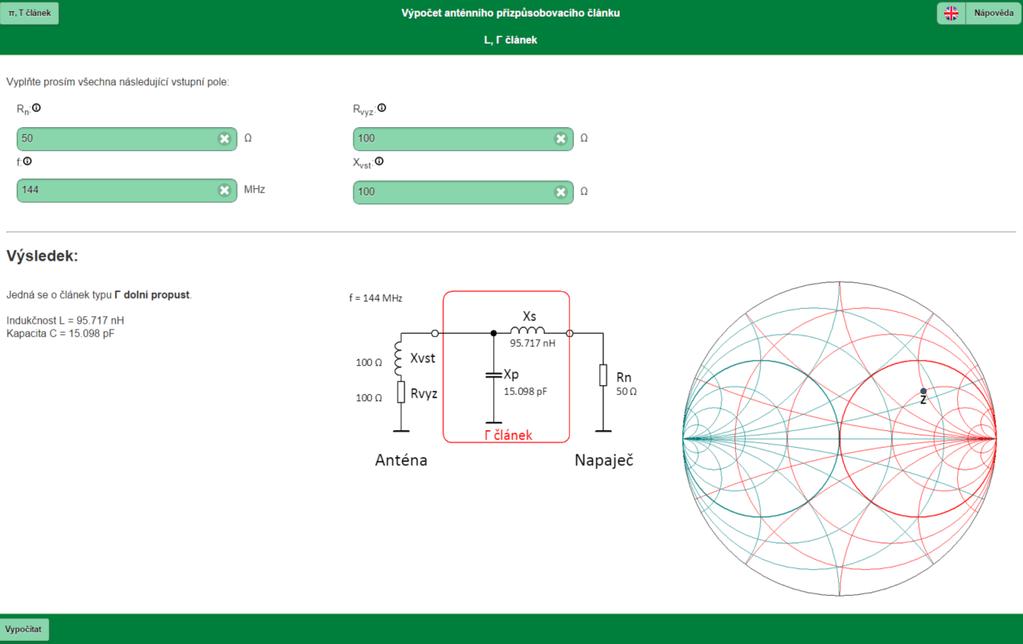1023x644 pixels.
Task: Click the '95.717 nH' value in schematic
Action: (x=533, y=343)
